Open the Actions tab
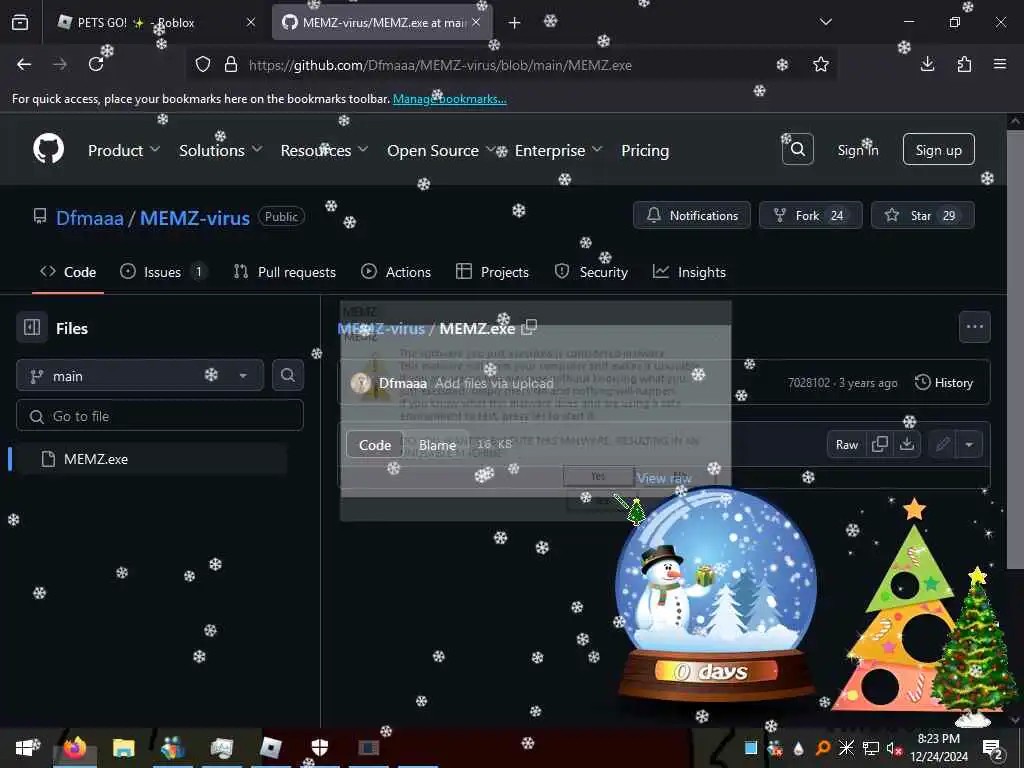 (x=396, y=272)
